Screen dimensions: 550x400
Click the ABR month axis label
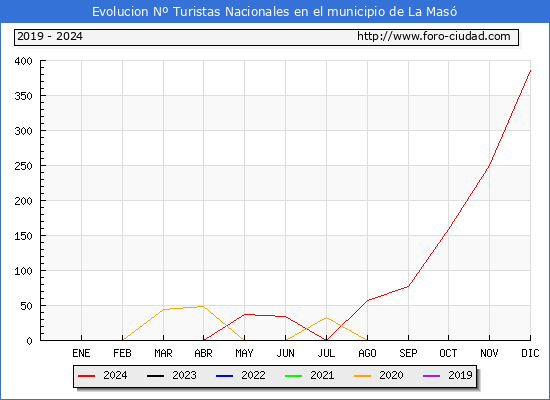point(203,353)
